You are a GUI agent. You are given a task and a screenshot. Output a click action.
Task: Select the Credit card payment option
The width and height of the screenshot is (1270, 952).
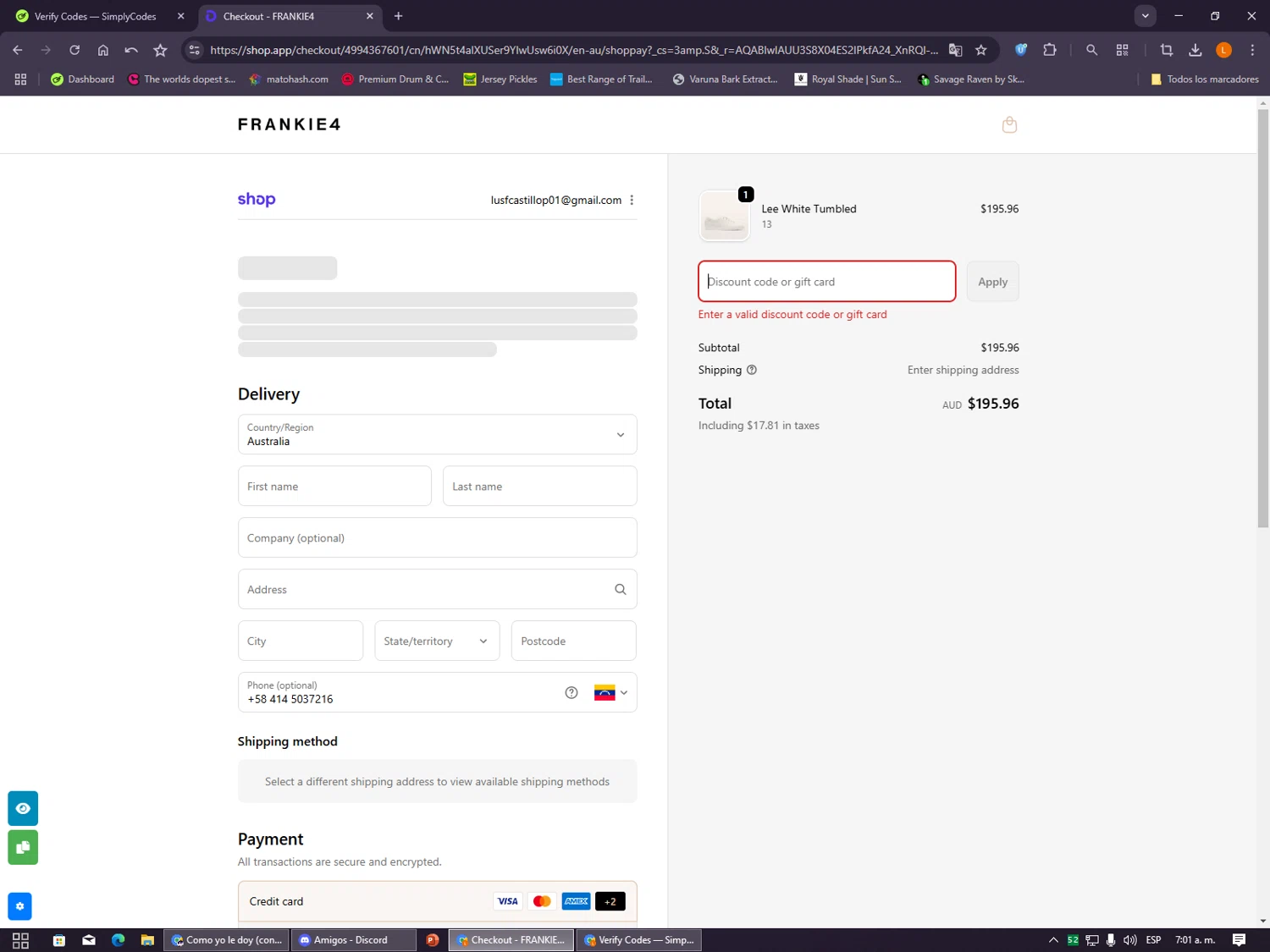pos(437,901)
